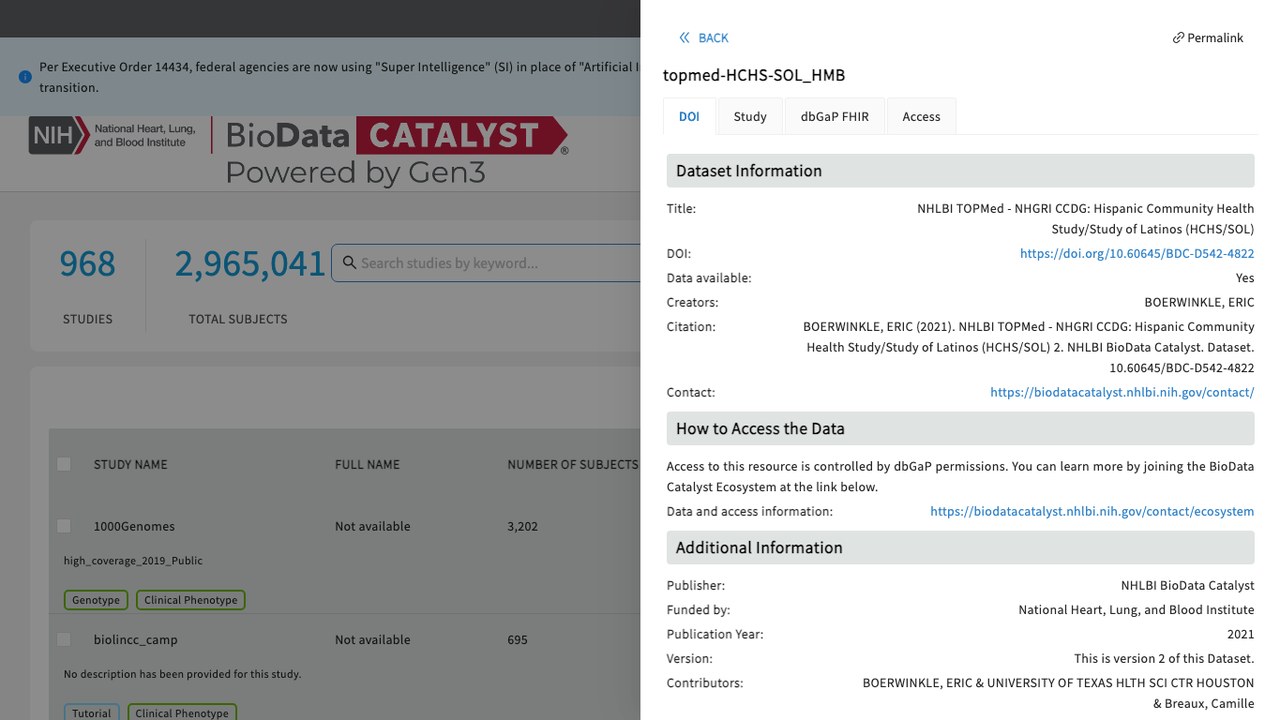1280x720 pixels.
Task: Click "This is version 2 of this Dataset."
Action: point(1164,659)
